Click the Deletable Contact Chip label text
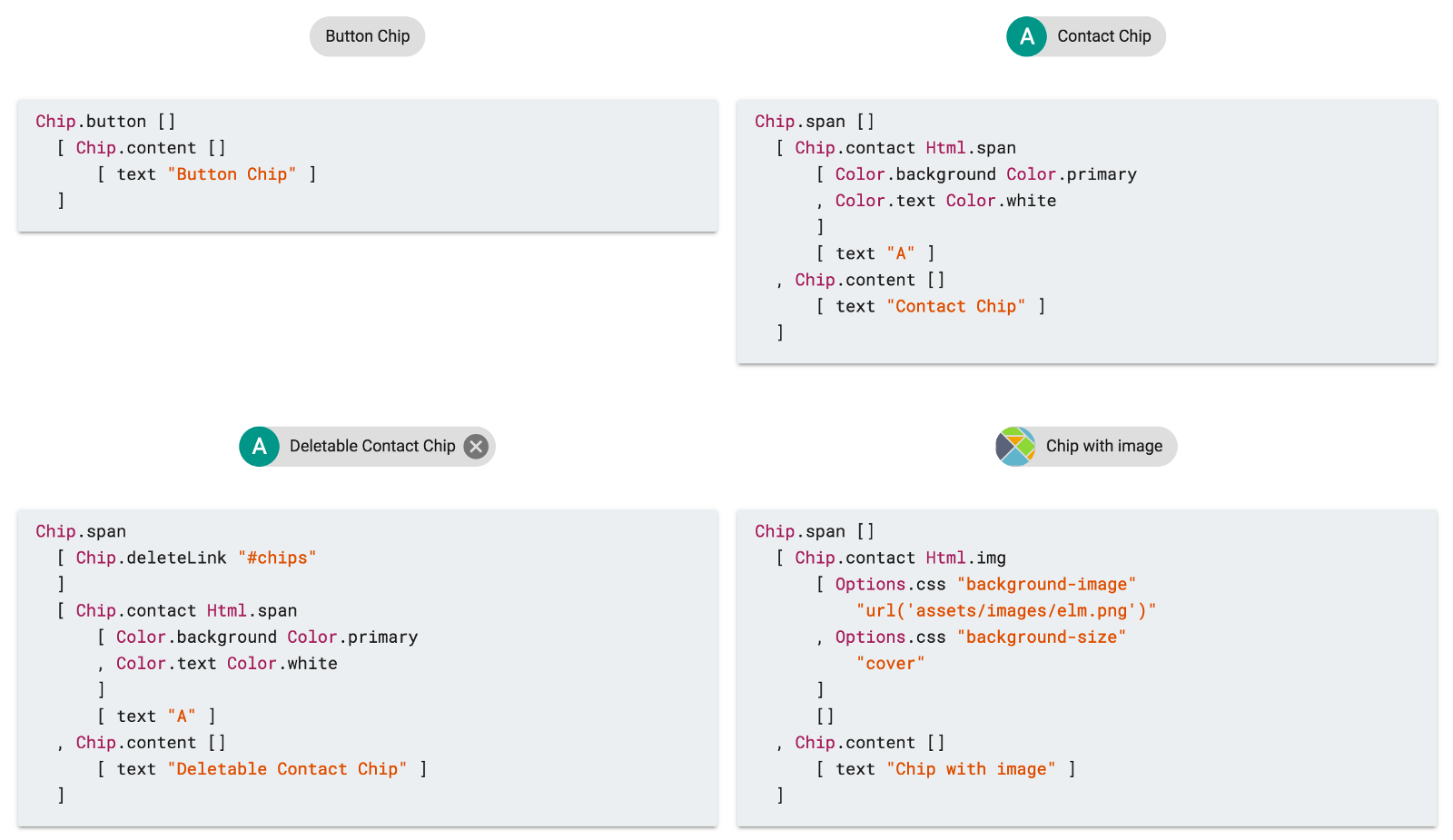 (x=372, y=447)
